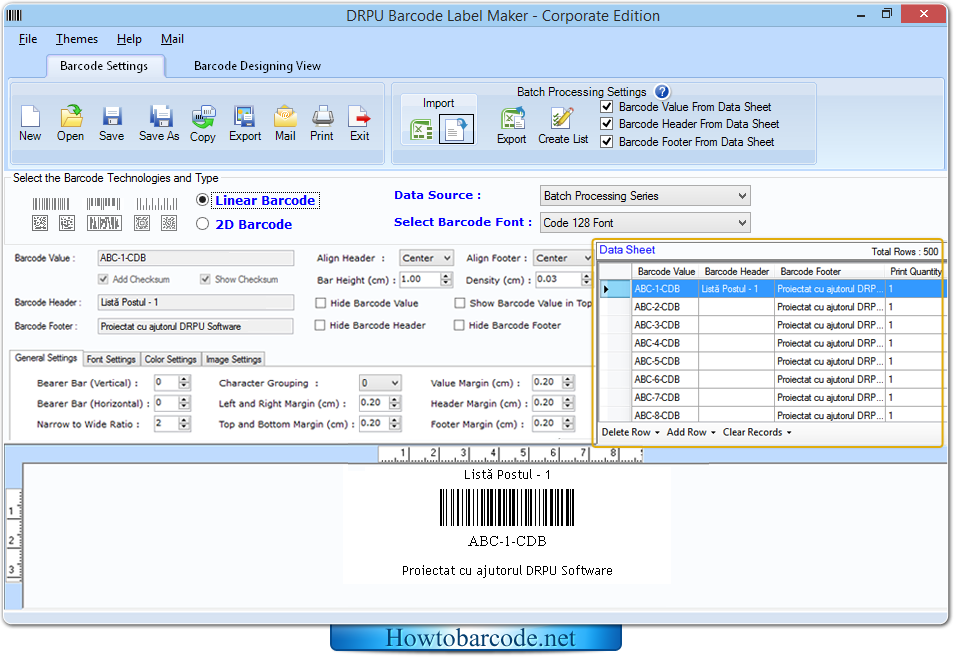This screenshot has height=657, width=954.
Task: Adjust Bearer Bar (Horizontal) stepper
Action: point(184,403)
